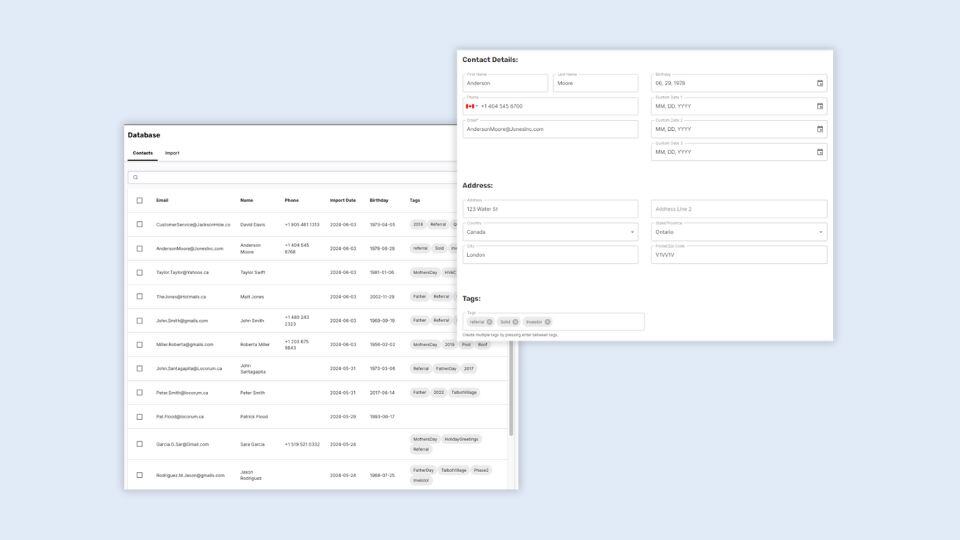960x540 pixels.
Task: Expand the State/Province dropdown showing Ontario
Action: tap(821, 232)
